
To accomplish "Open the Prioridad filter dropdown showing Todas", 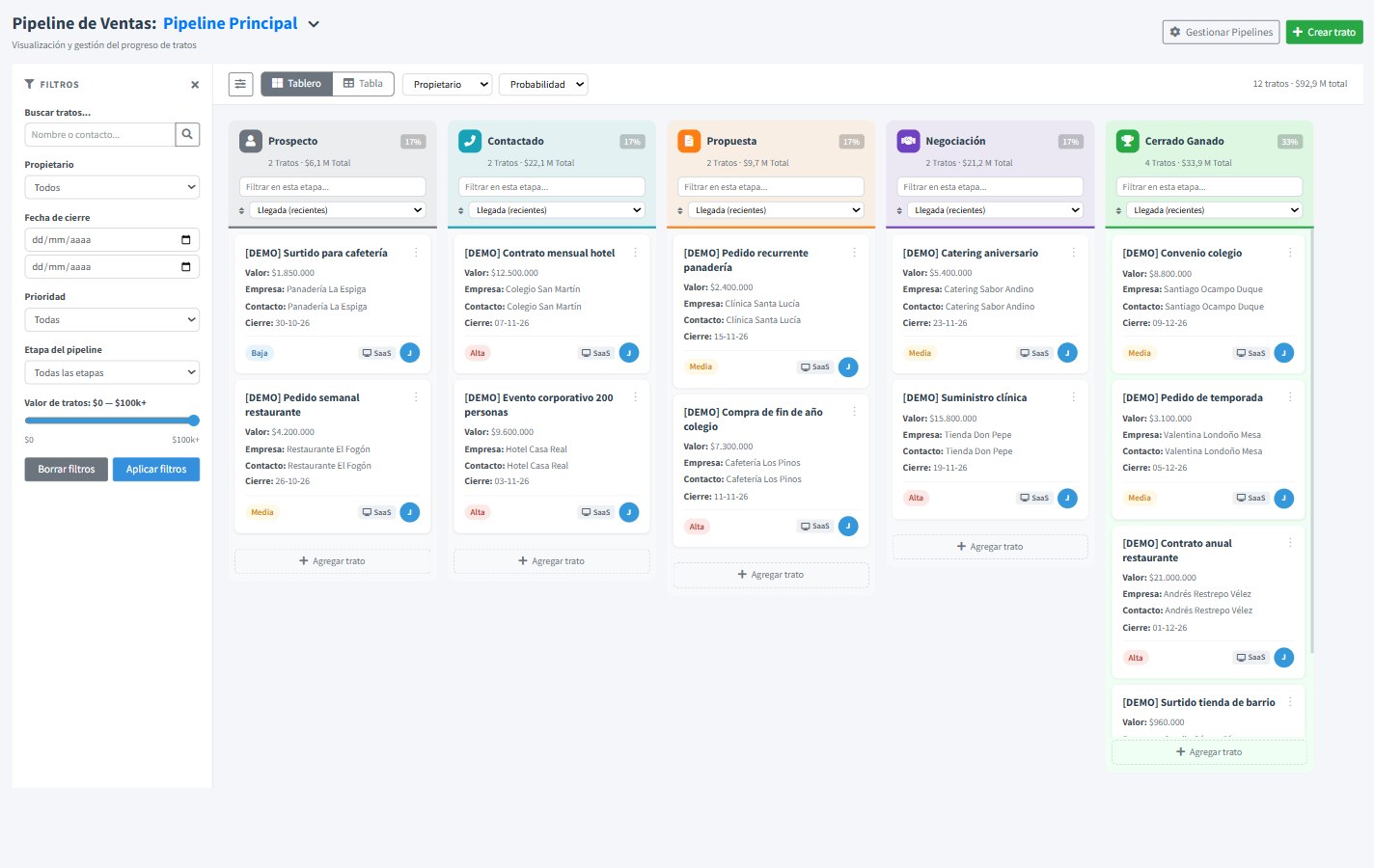I will 112,319.
